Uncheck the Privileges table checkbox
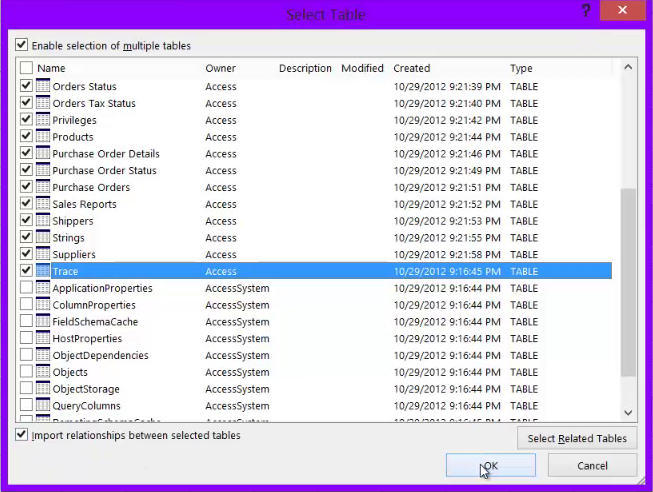 (x=26, y=120)
